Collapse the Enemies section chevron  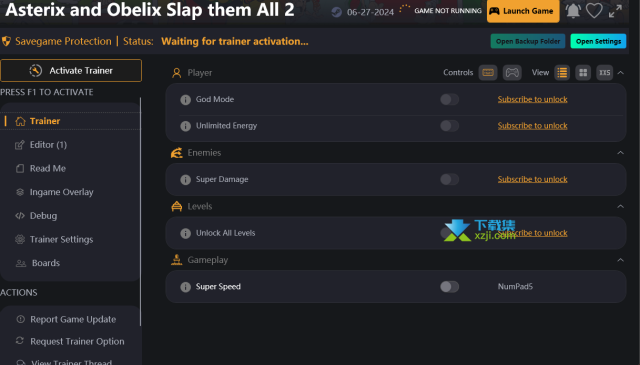point(620,153)
